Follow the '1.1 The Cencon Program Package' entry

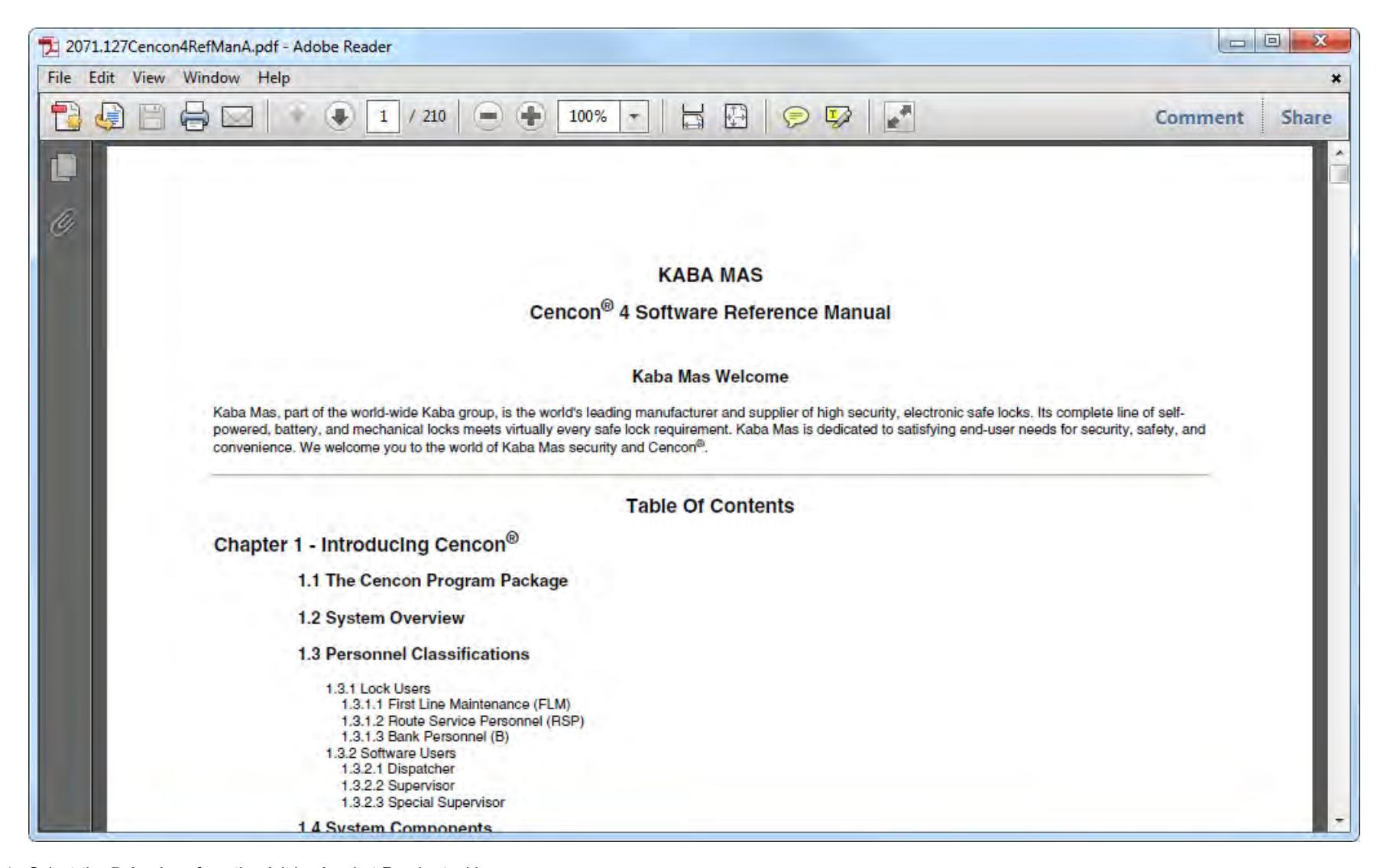tap(433, 581)
